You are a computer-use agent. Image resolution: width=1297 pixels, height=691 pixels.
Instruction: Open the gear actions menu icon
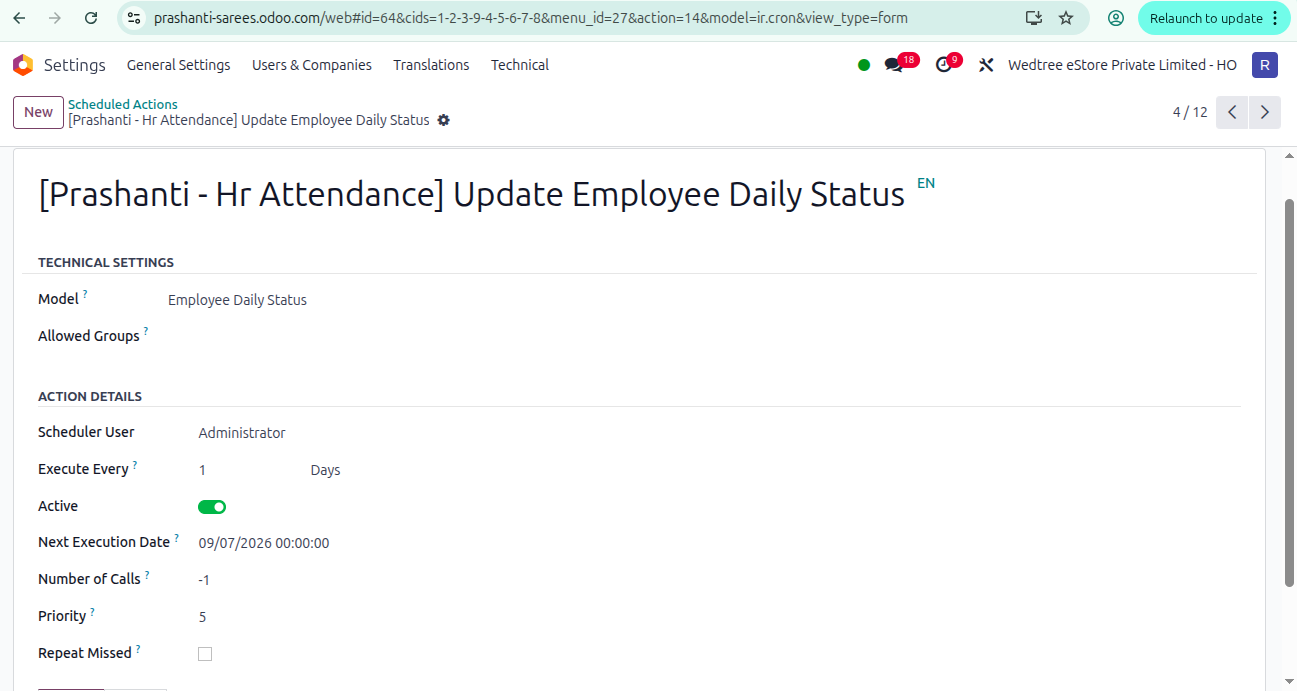point(444,120)
